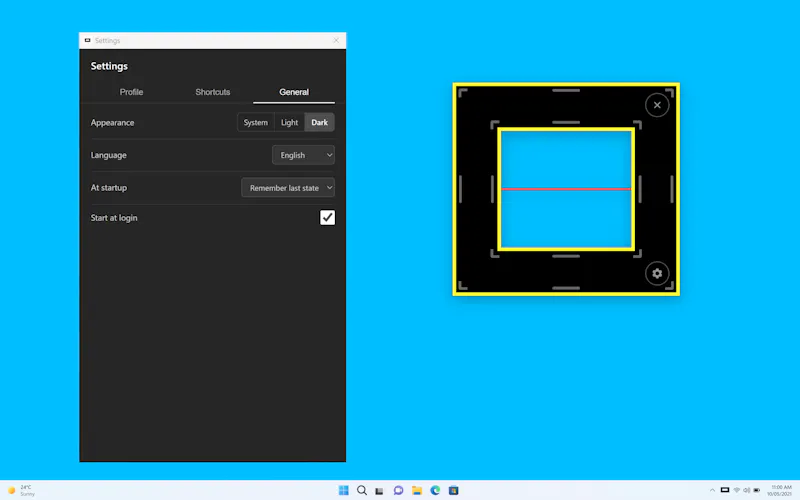
Task: Uncheck the Start at login checkbox
Action: point(328,217)
